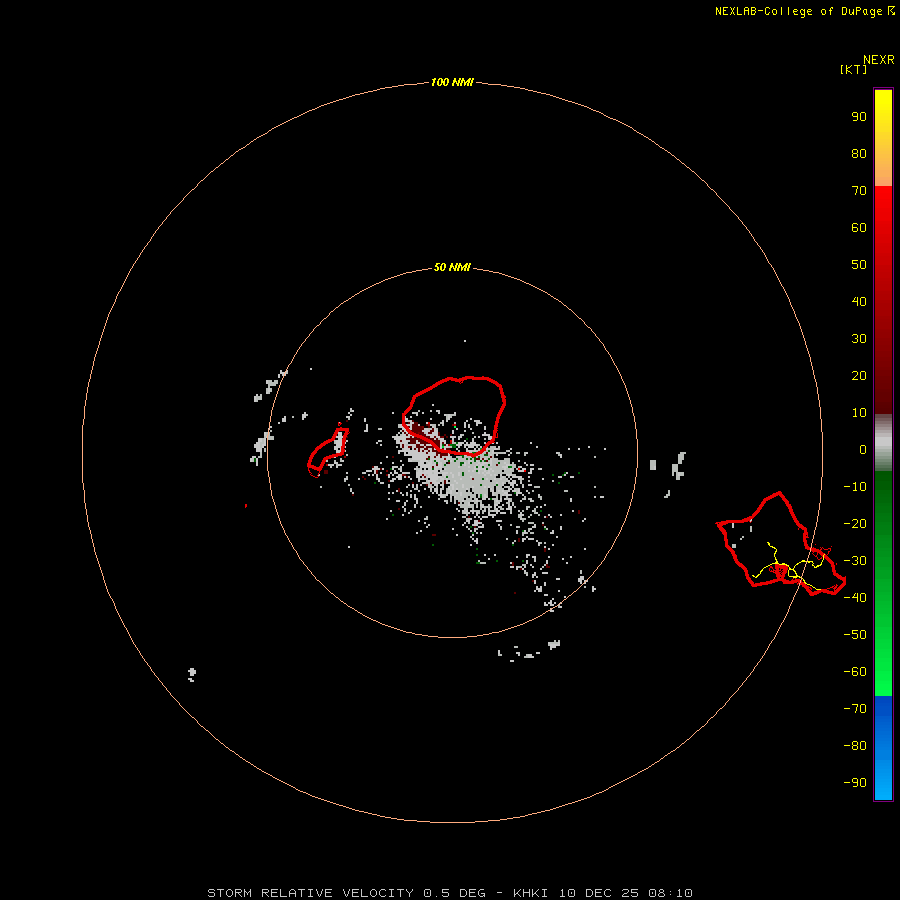Click the 10 value on the velocity scale
The width and height of the screenshot is (900, 900).
coord(859,413)
